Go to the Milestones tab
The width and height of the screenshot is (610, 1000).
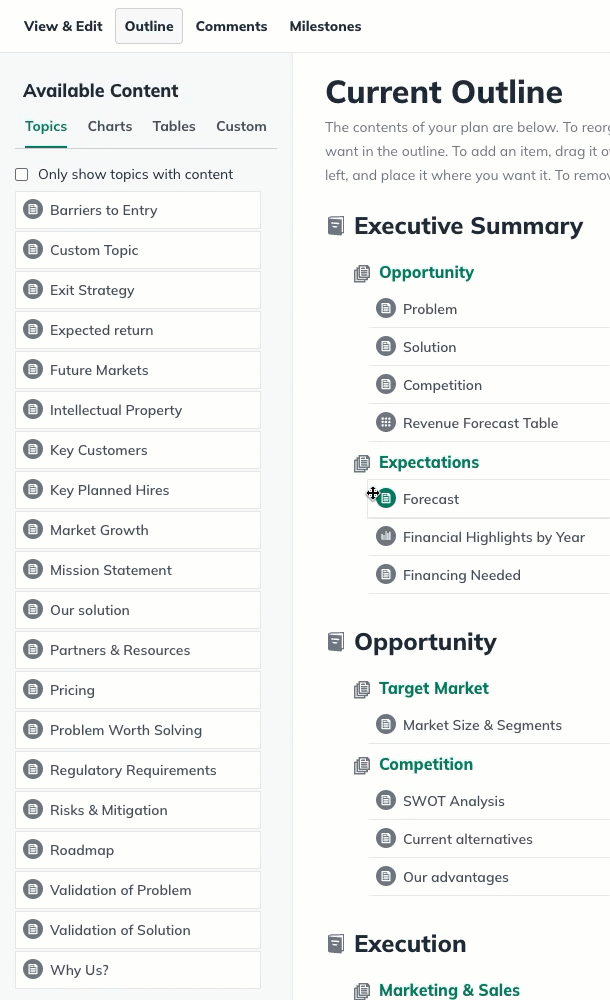(x=325, y=26)
